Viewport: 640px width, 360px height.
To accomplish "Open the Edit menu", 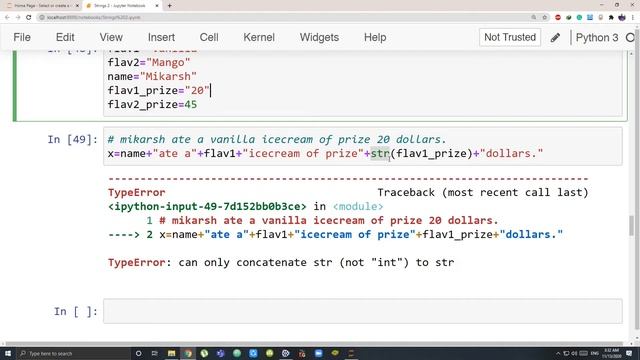I will coord(65,37).
